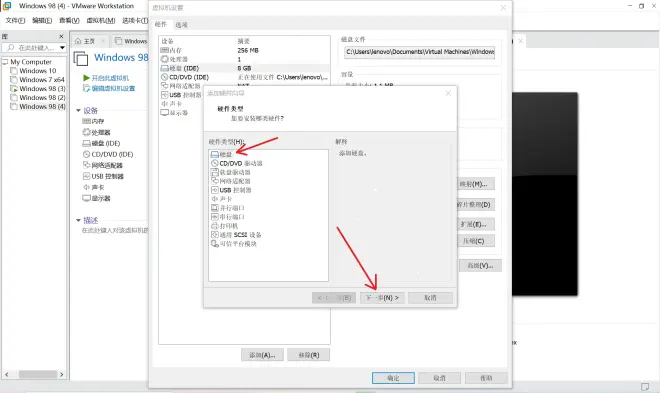Open the 选项卡(T) menu

(135, 20)
